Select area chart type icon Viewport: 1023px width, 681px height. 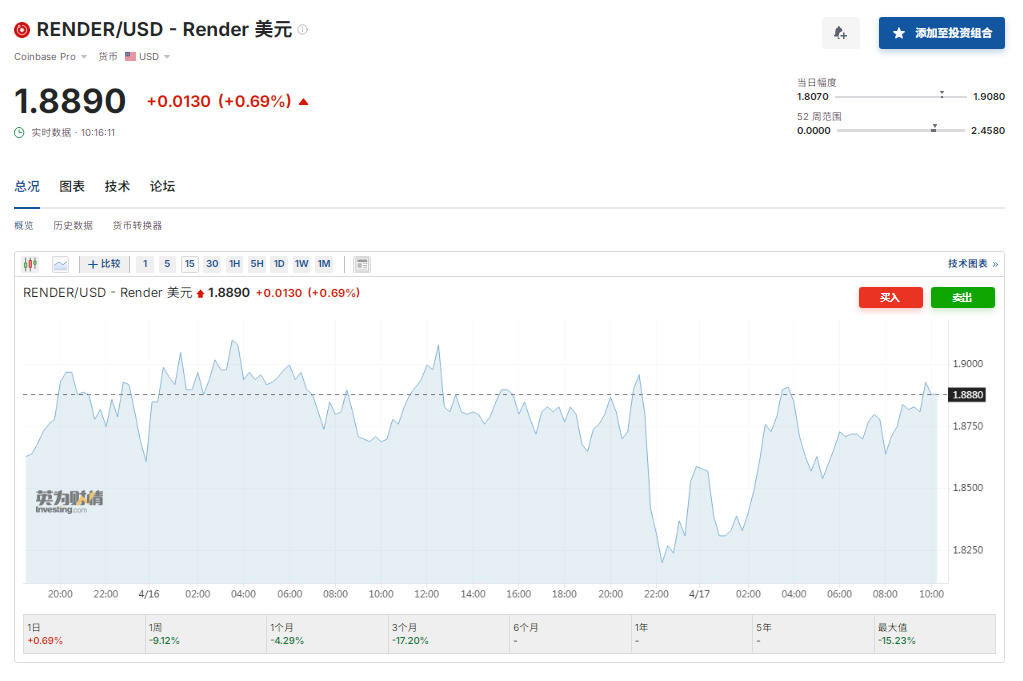tap(61, 264)
